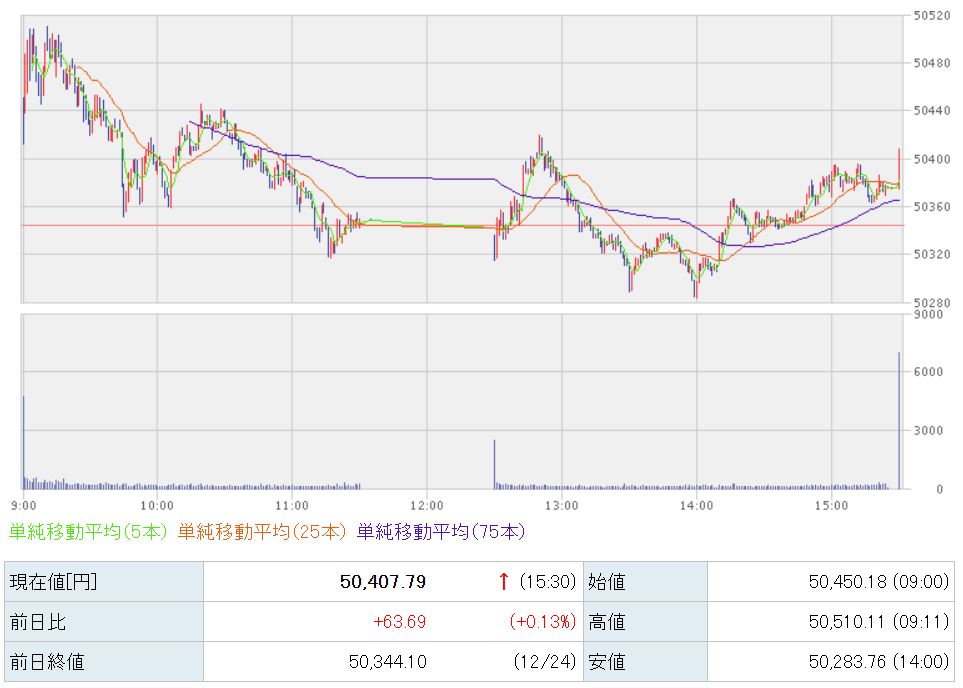Select the 12:30 afternoon-open volume bar
963x688 pixels.
point(494,463)
